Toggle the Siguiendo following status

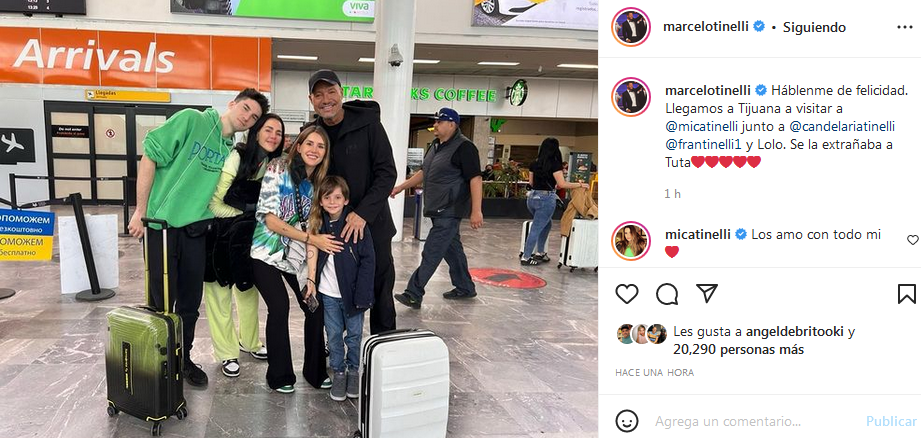(x=814, y=27)
